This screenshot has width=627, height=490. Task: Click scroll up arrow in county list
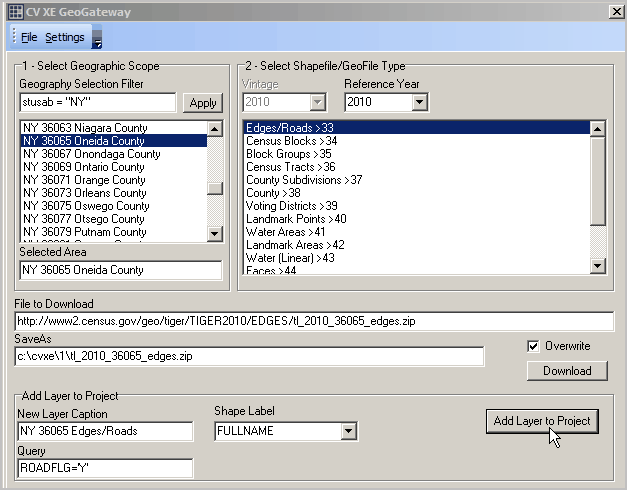click(215, 129)
